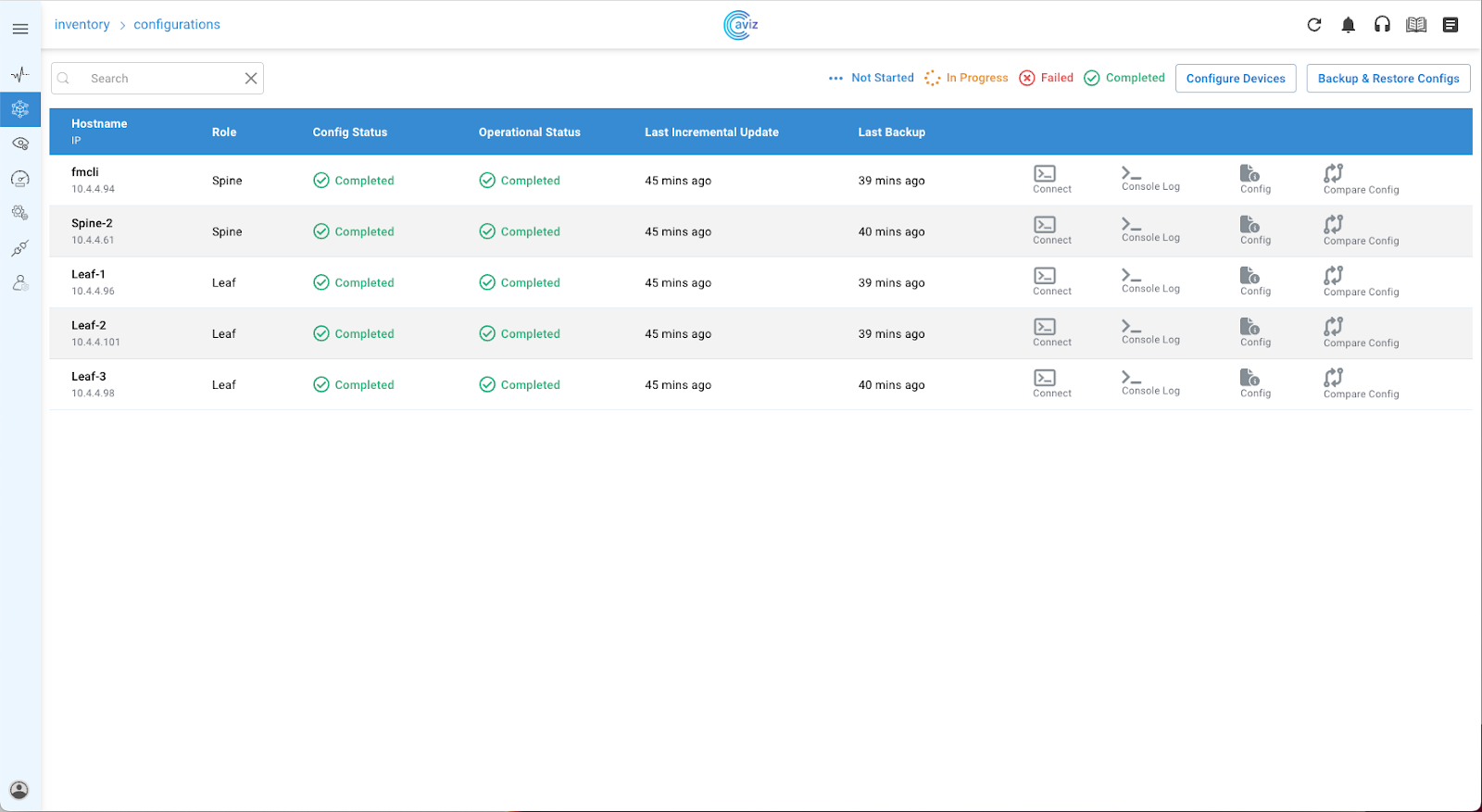Click the Aviz logo
This screenshot has width=1482, height=812.
pos(741,25)
